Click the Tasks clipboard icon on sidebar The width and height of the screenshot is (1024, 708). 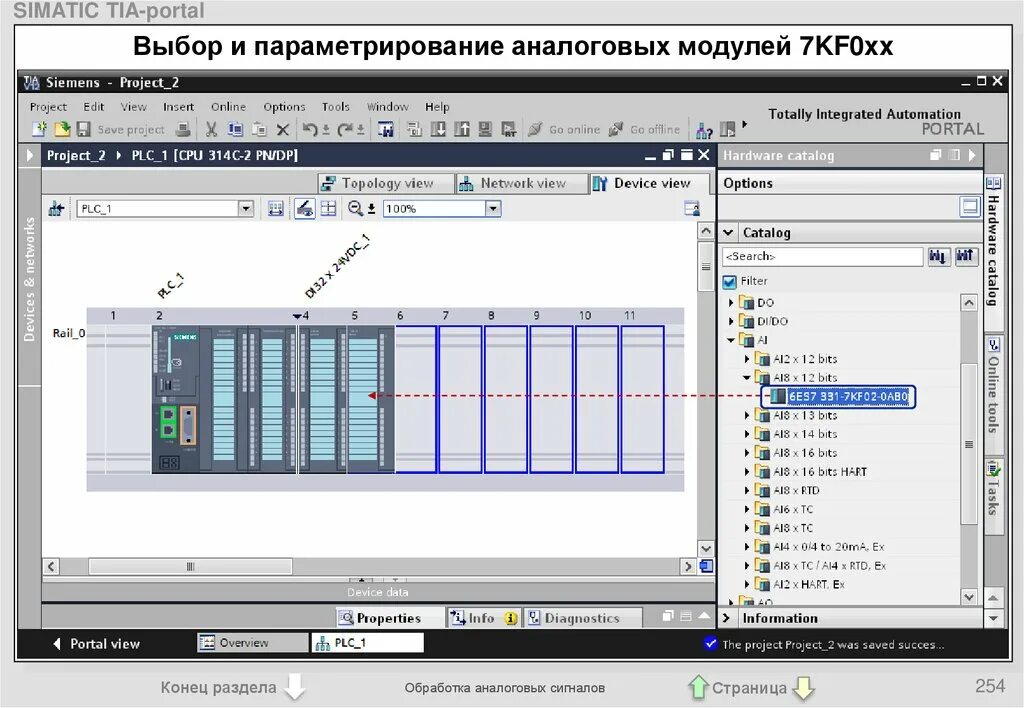993,469
